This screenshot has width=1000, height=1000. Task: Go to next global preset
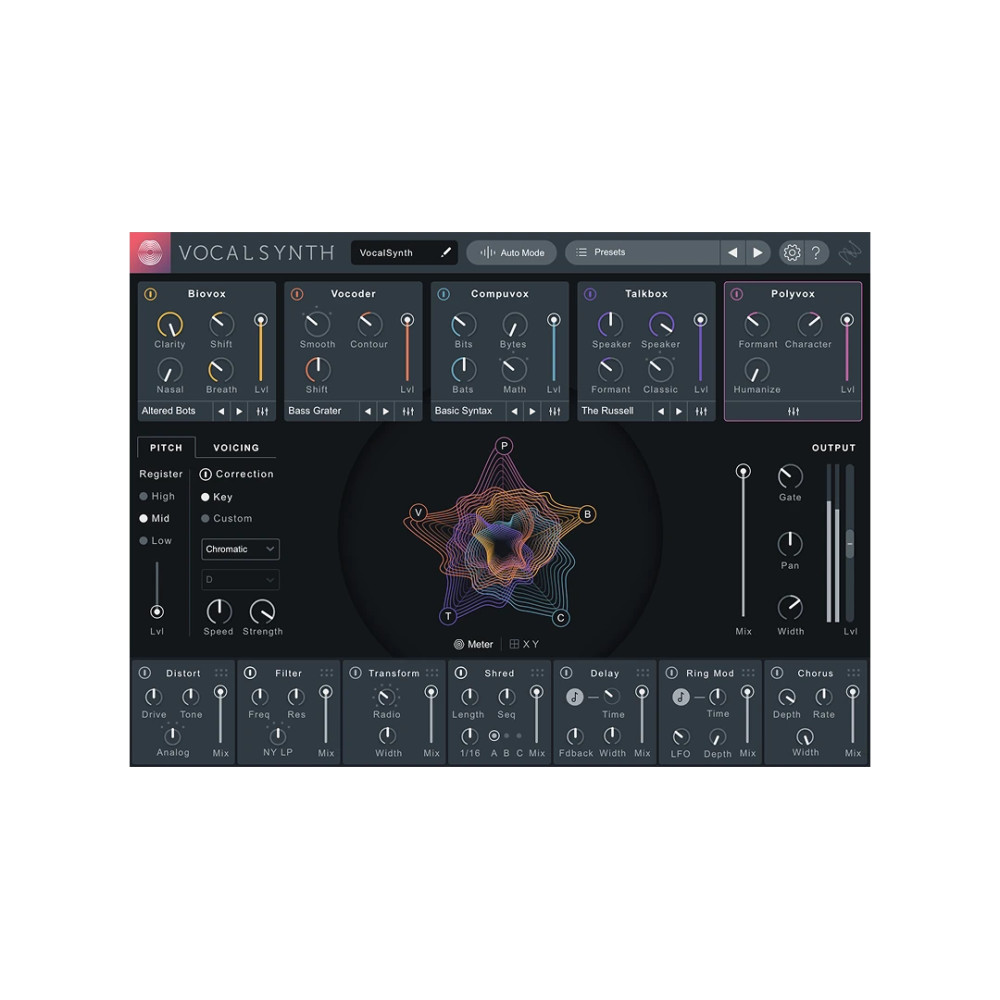tap(758, 253)
